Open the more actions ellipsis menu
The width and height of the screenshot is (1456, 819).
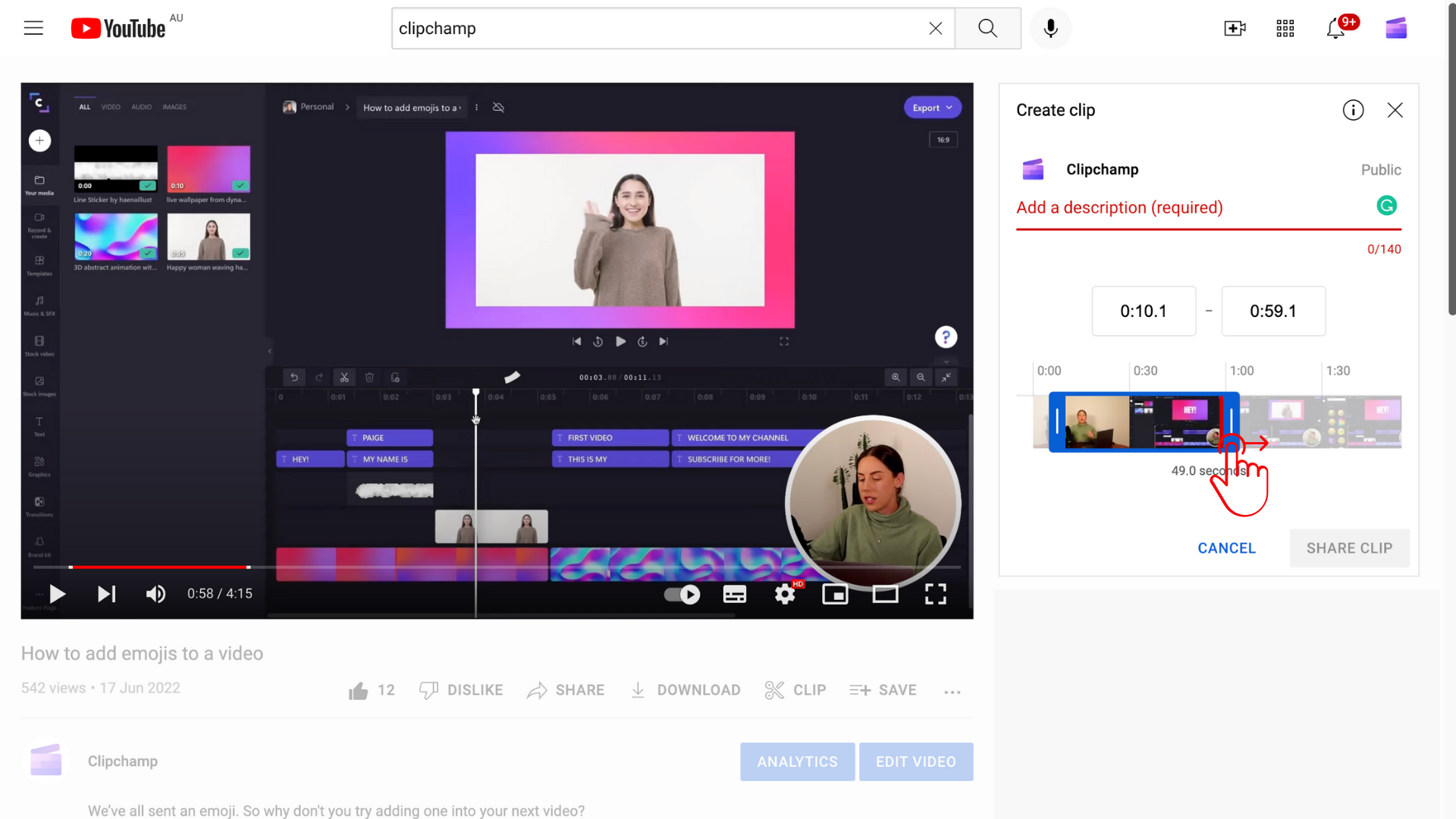point(952,692)
